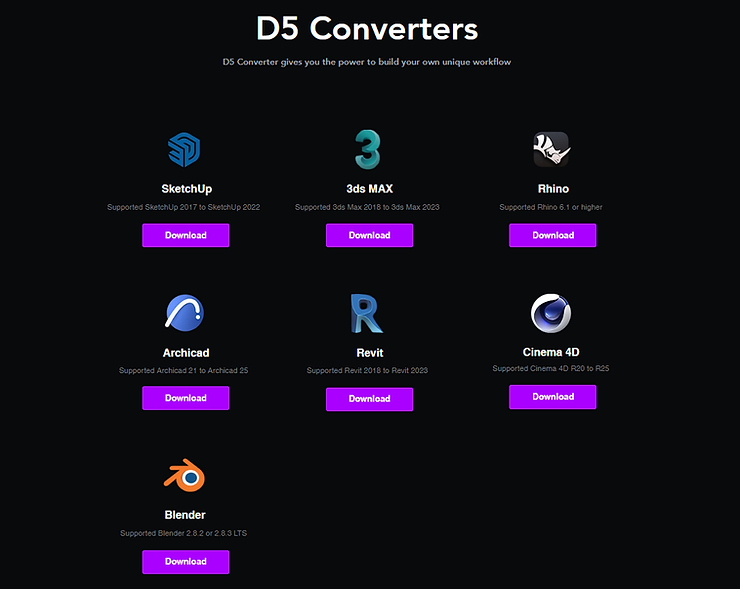Click the Rhino logo icon

pos(551,150)
